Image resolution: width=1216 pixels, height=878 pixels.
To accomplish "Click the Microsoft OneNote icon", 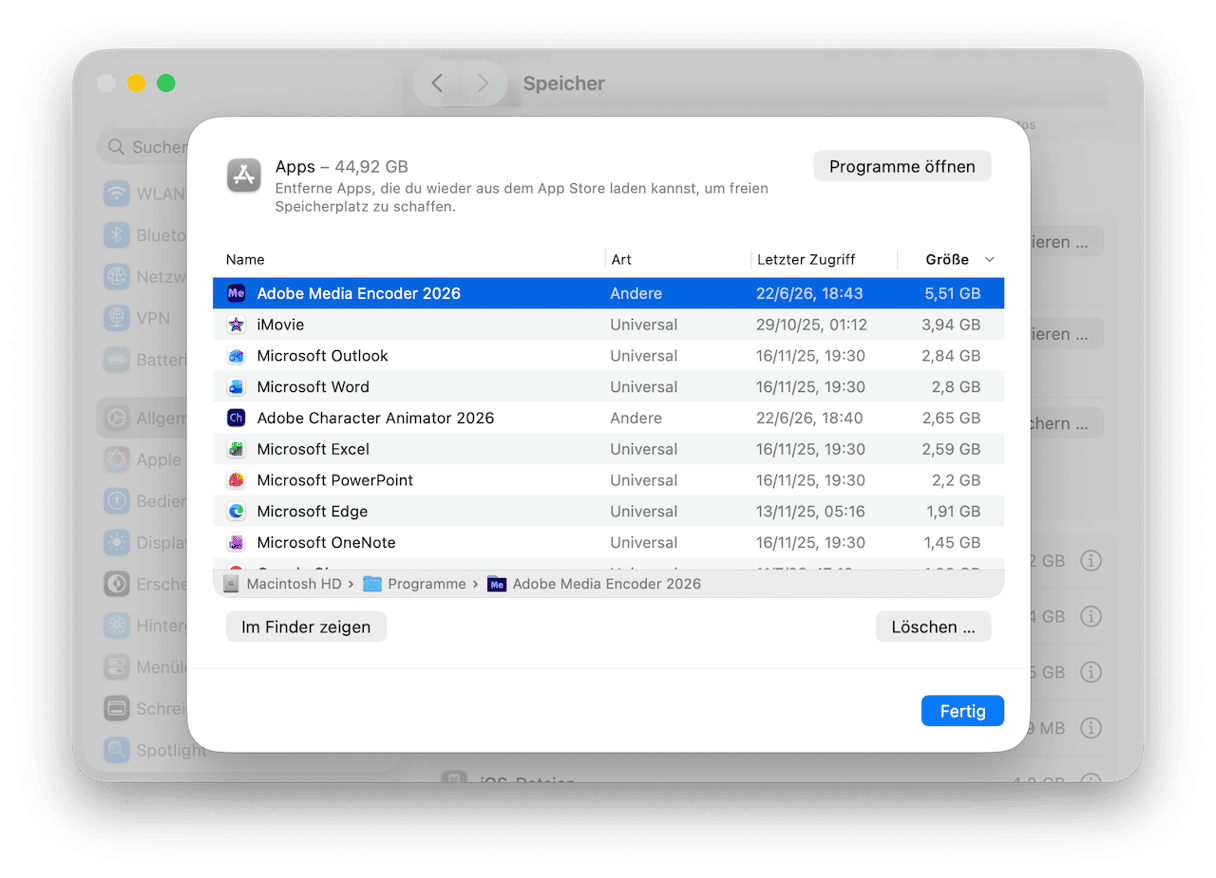I will tap(236, 542).
